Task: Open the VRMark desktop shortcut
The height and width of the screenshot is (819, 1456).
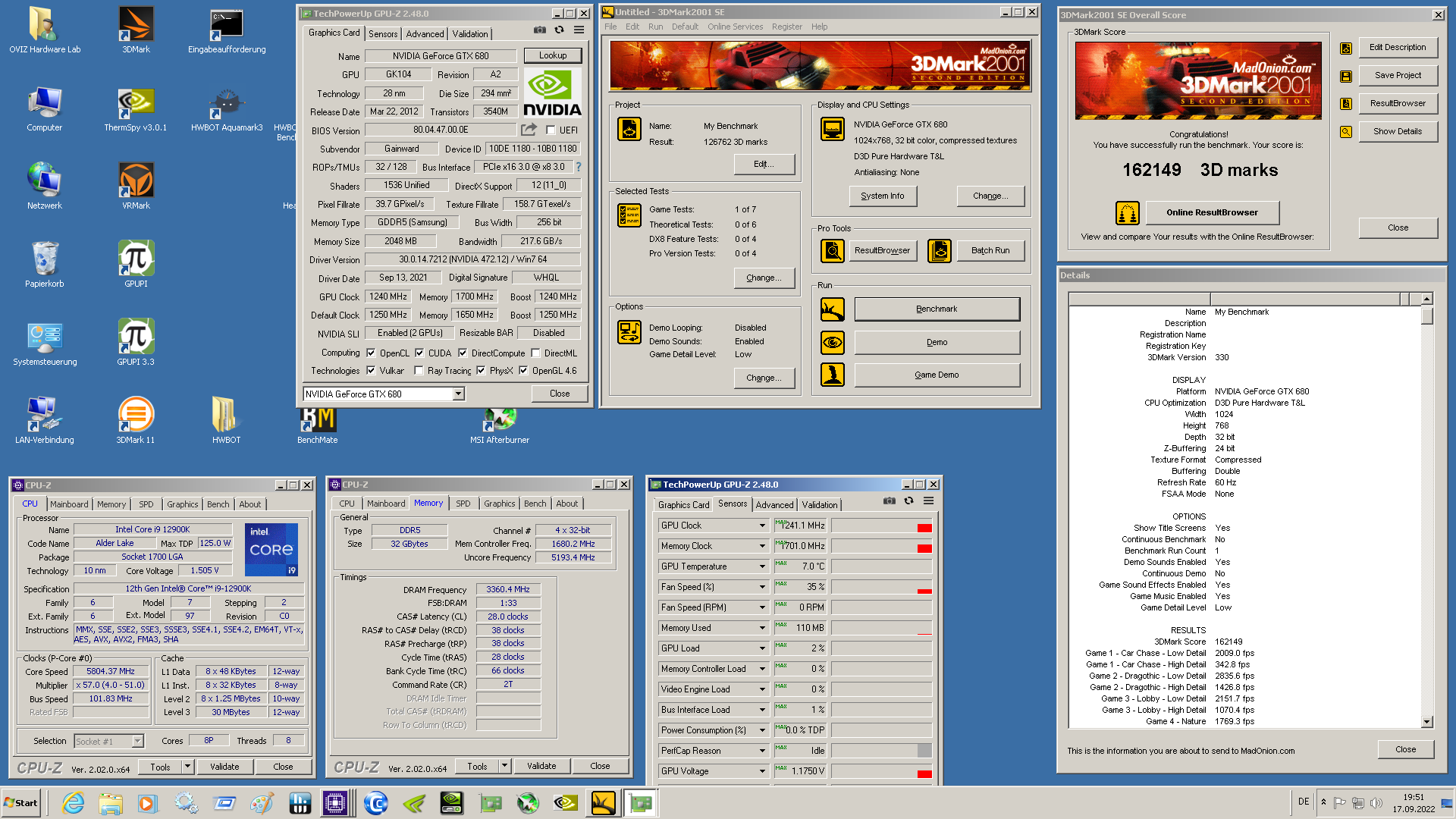Action: [x=136, y=187]
